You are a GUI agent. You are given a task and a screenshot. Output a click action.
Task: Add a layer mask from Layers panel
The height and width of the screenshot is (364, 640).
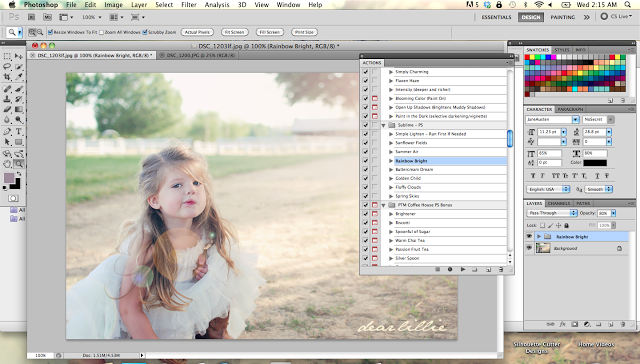tap(575, 324)
